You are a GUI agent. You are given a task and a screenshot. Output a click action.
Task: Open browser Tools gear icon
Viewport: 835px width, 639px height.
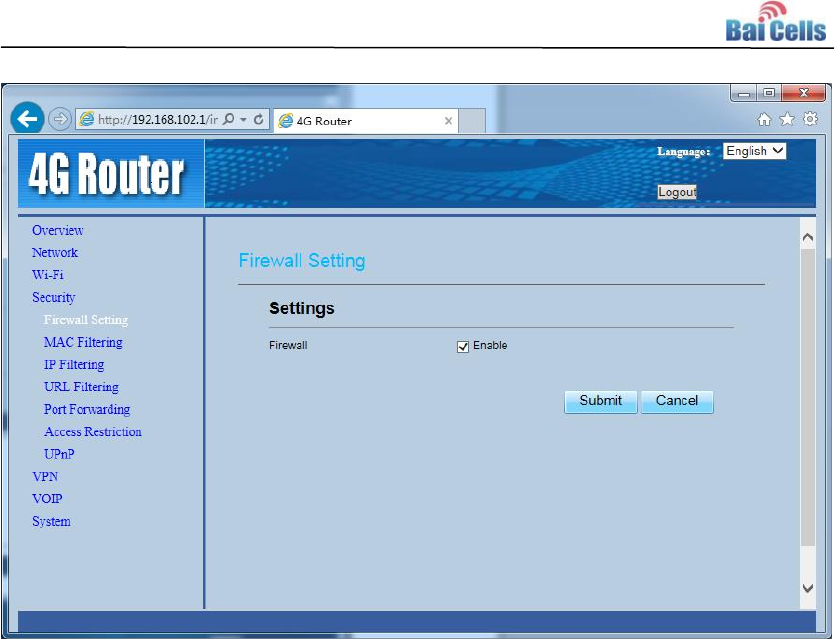click(810, 119)
